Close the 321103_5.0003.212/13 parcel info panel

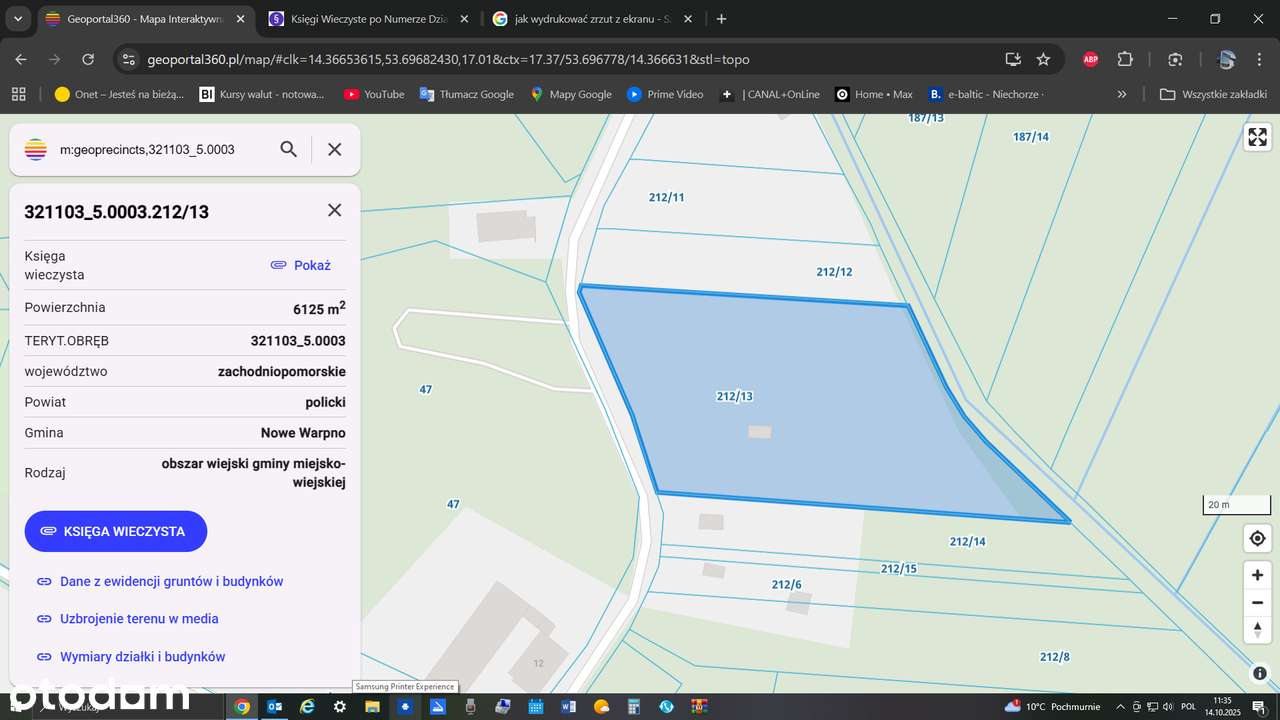click(335, 210)
